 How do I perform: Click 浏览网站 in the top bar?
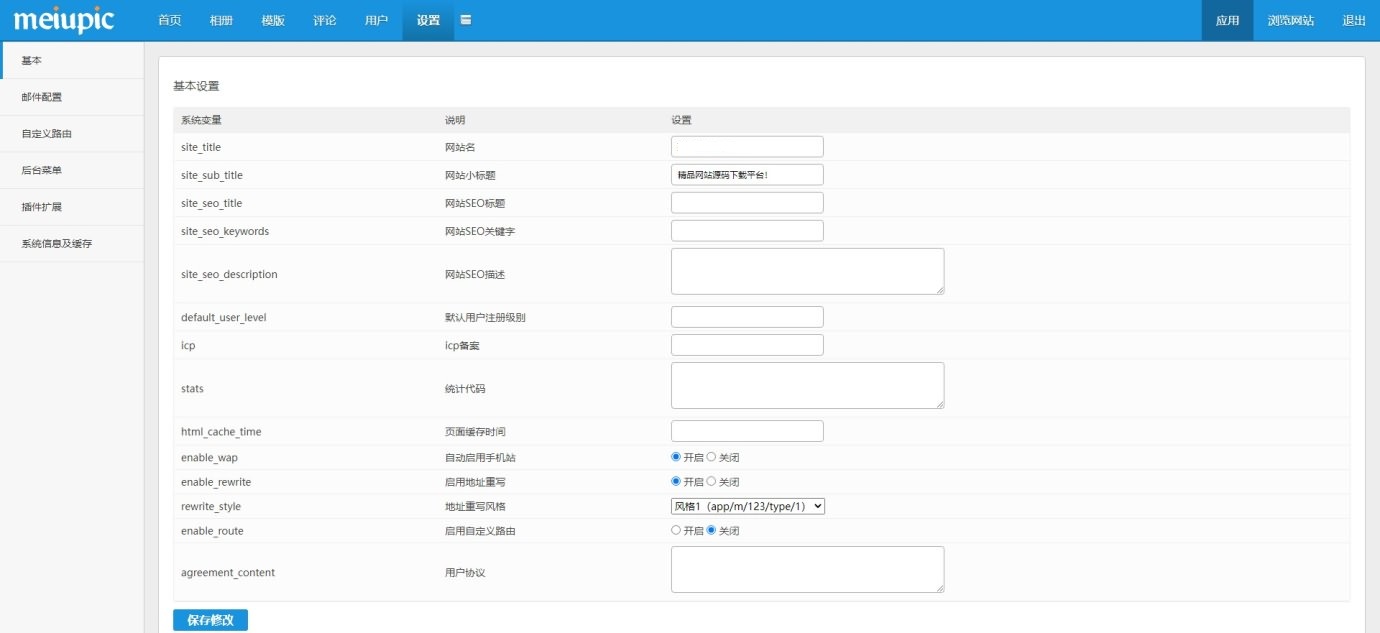coord(1291,20)
